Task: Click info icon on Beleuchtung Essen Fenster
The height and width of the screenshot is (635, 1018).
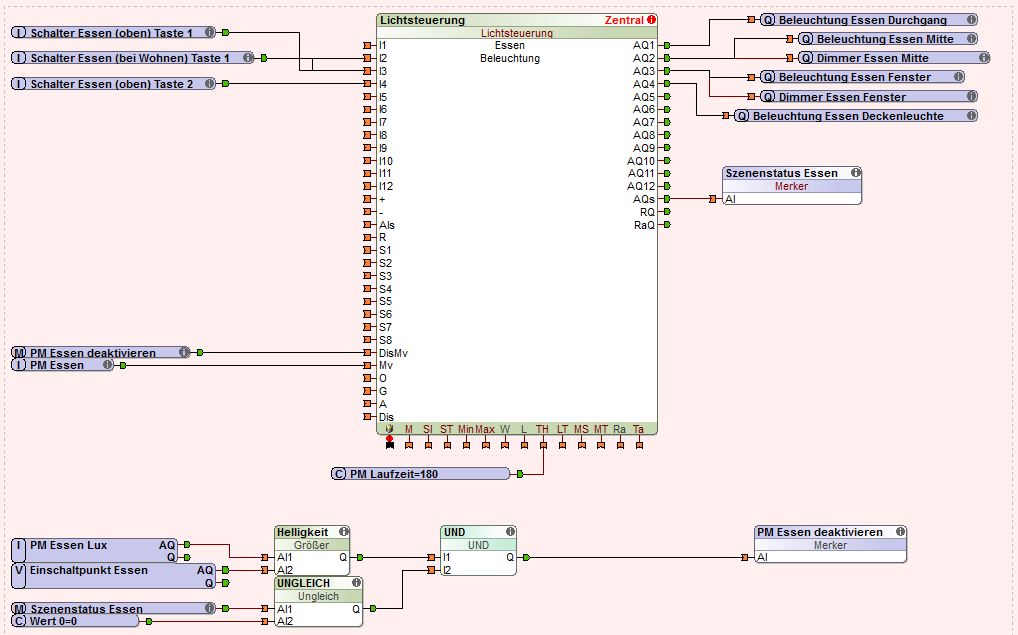Action: coord(959,77)
